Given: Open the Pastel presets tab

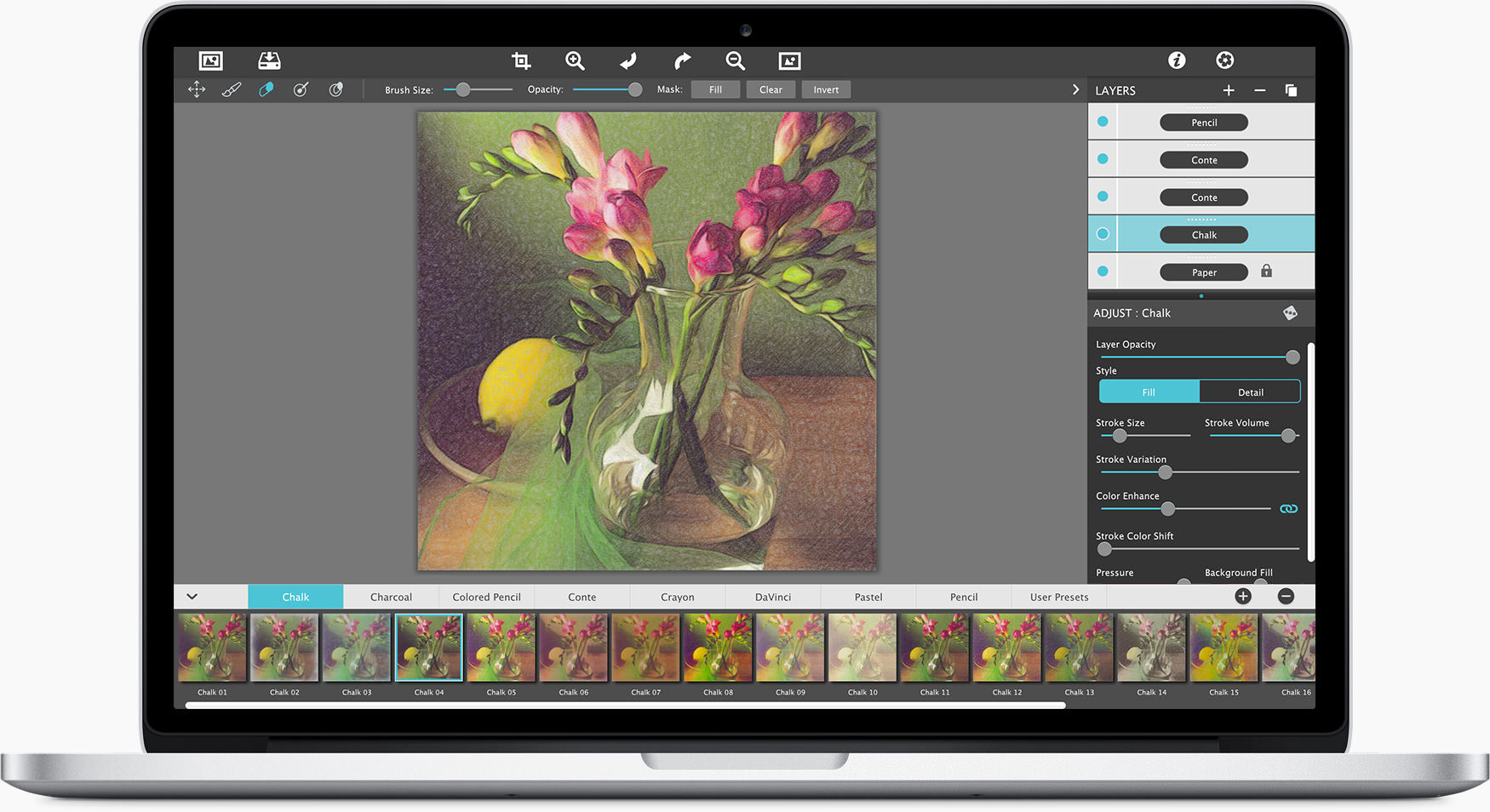Looking at the screenshot, I should 868,597.
